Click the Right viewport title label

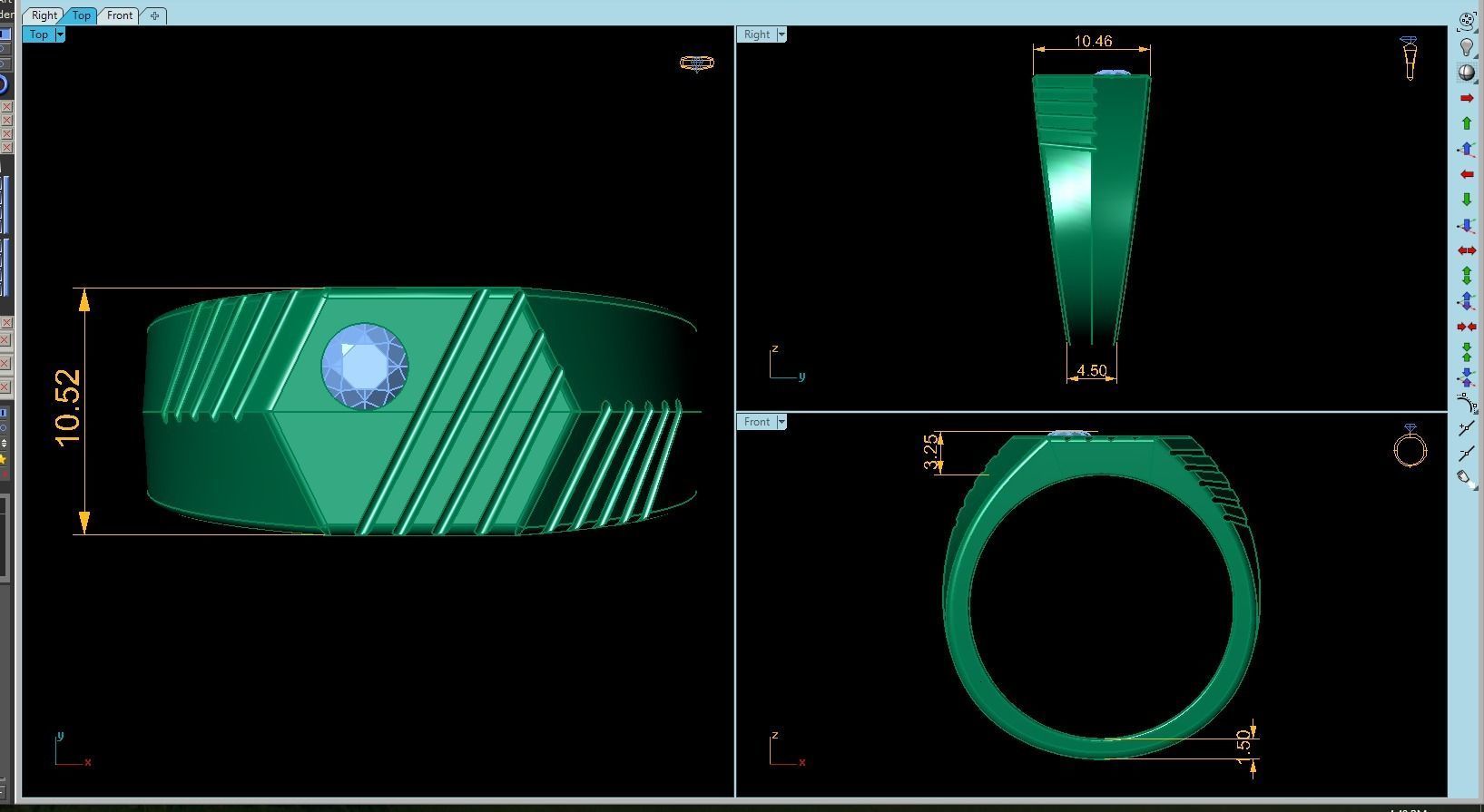click(x=756, y=34)
